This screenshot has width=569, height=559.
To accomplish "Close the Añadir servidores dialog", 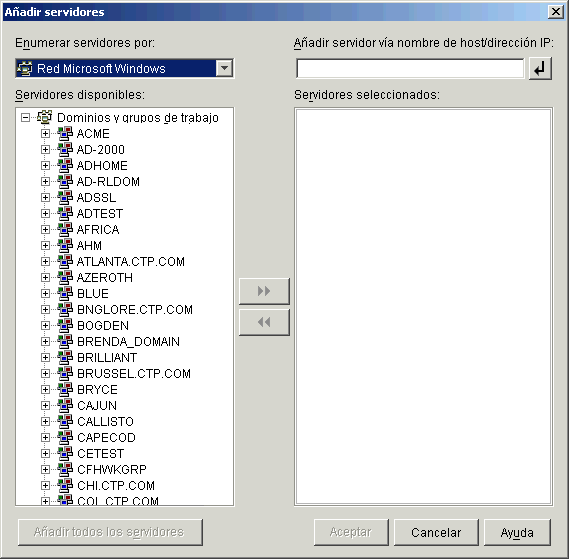I will point(556,12).
